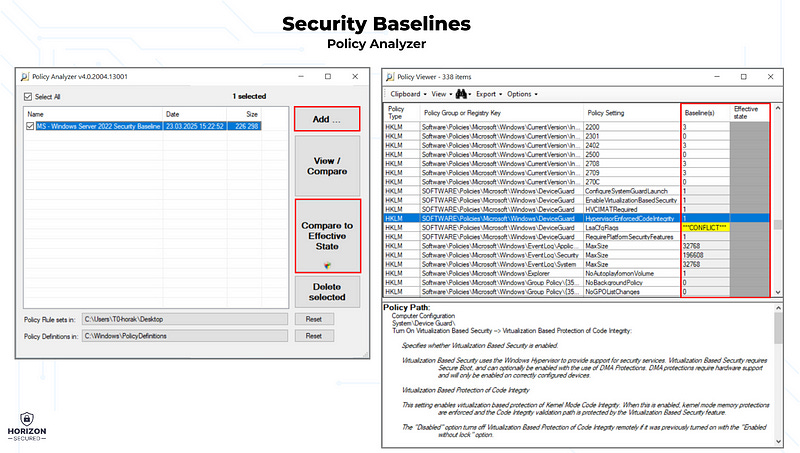800x453 pixels.
Task: Click the Baseline(s) column header
Action: (x=706, y=113)
